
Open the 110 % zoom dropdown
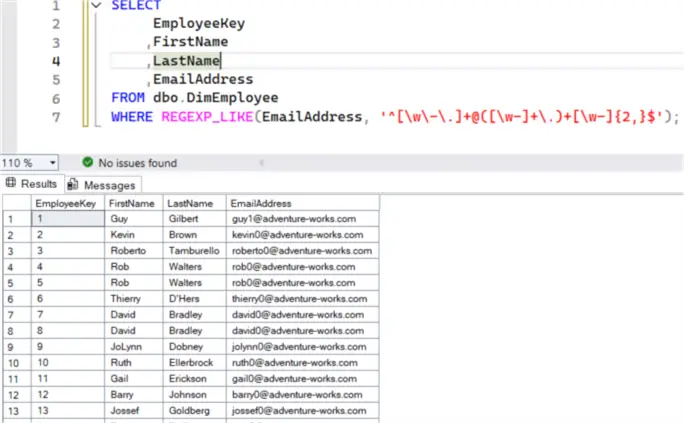52,163
